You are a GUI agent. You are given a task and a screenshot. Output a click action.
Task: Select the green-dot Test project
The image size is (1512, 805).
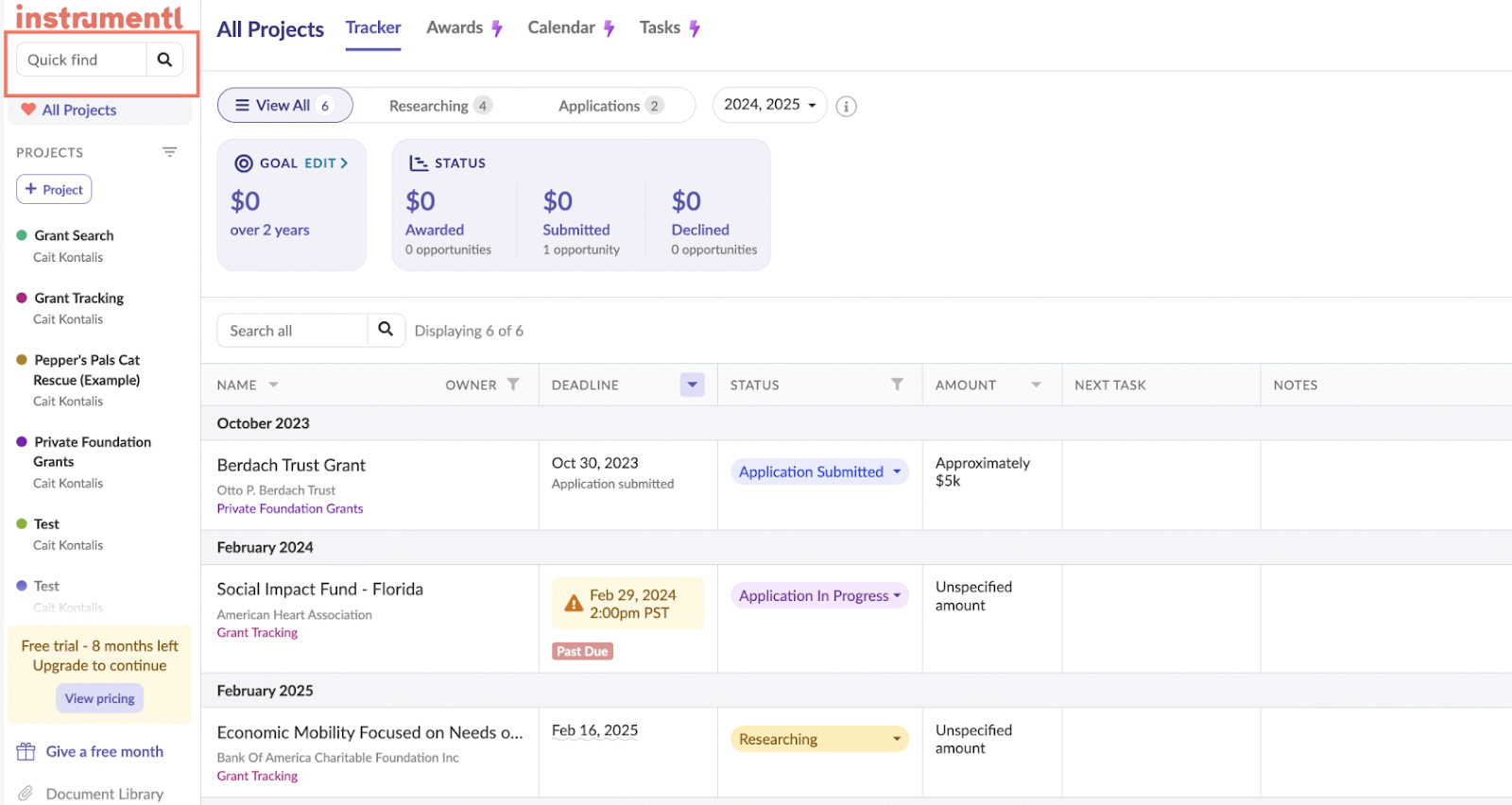click(x=46, y=523)
